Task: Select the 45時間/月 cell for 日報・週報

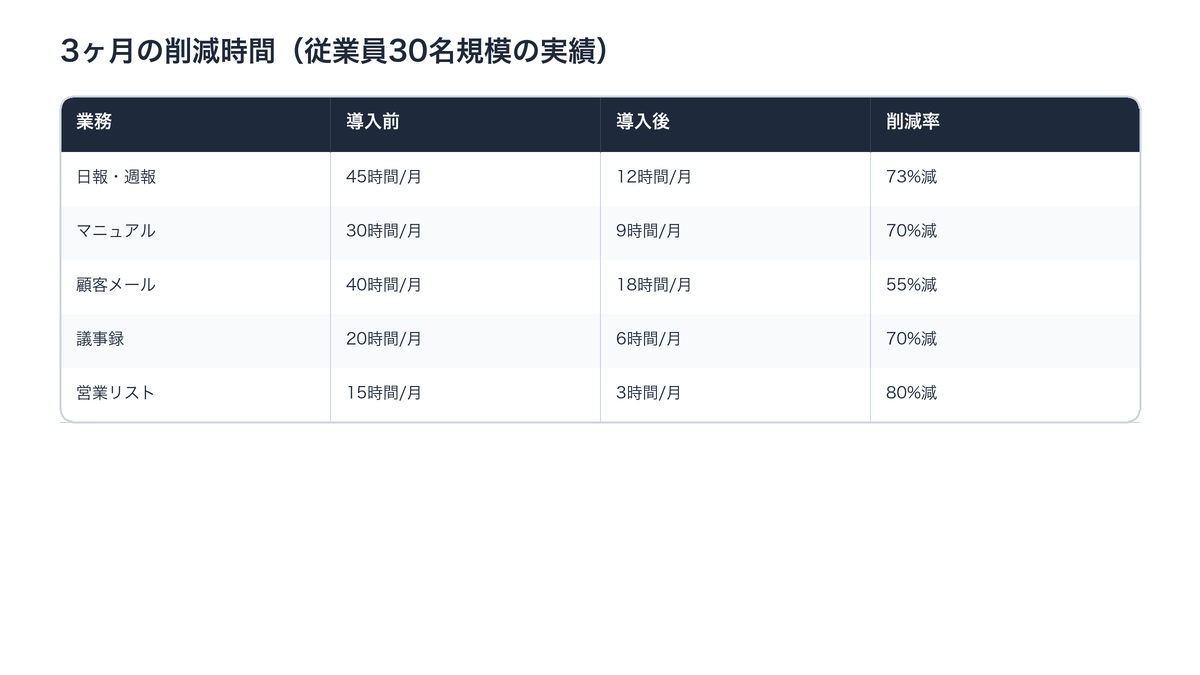Action: [383, 178]
